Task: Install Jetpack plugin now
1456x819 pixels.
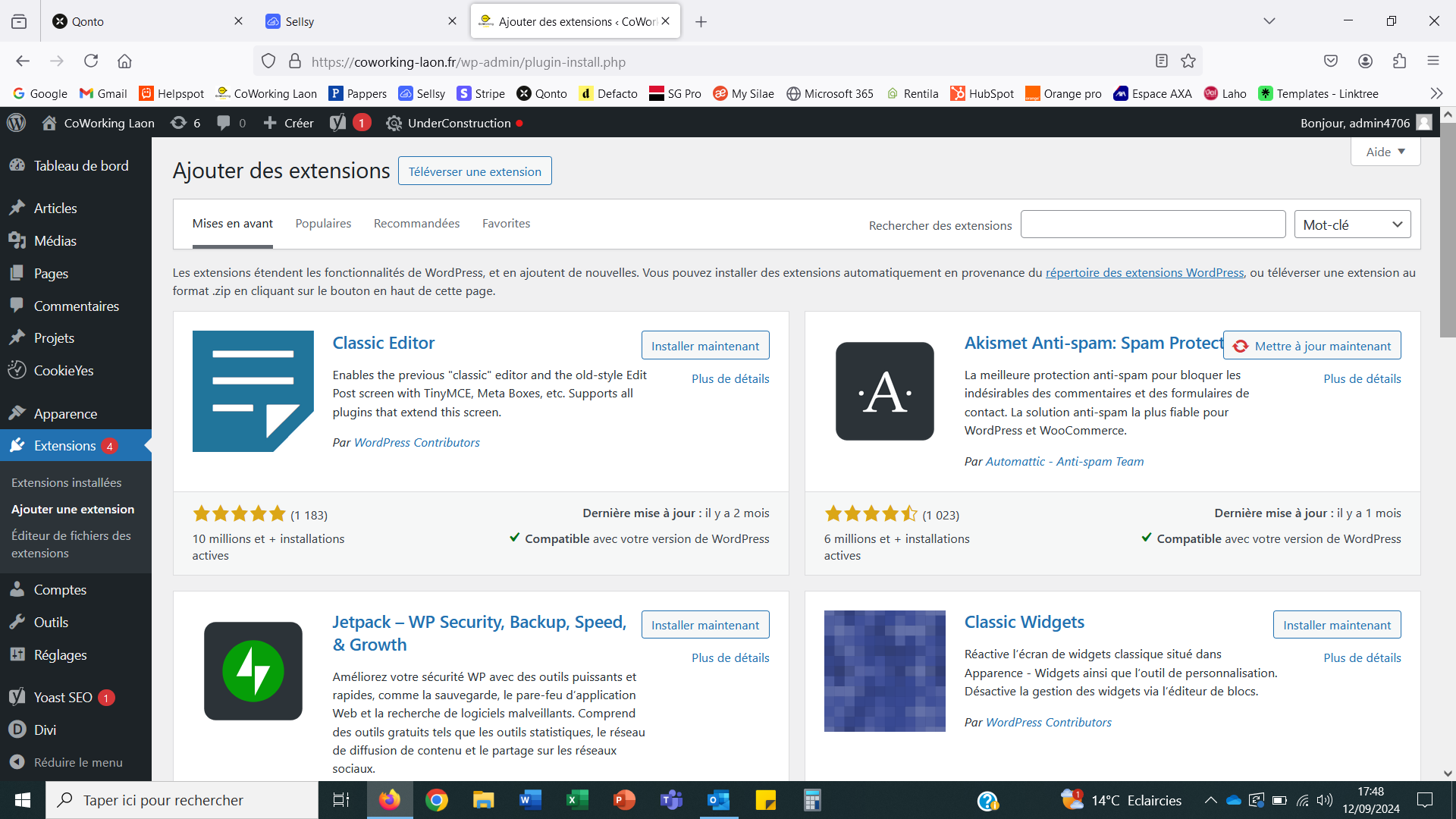Action: tap(705, 625)
